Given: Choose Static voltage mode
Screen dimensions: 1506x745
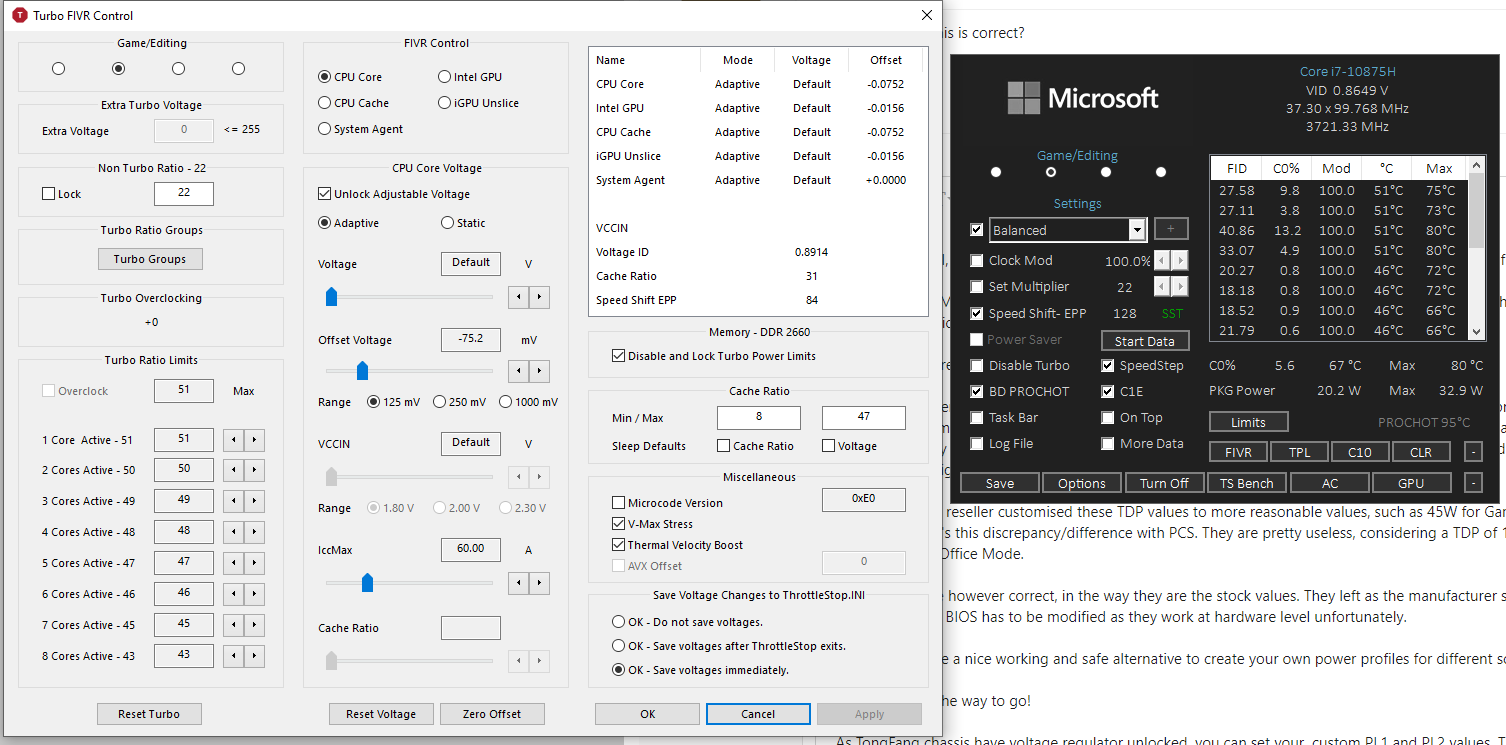Looking at the screenshot, I should tap(463, 223).
